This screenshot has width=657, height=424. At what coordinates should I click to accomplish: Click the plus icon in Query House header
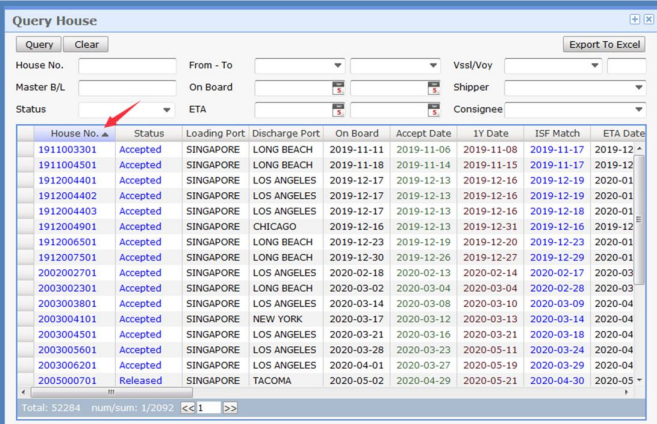coord(634,19)
